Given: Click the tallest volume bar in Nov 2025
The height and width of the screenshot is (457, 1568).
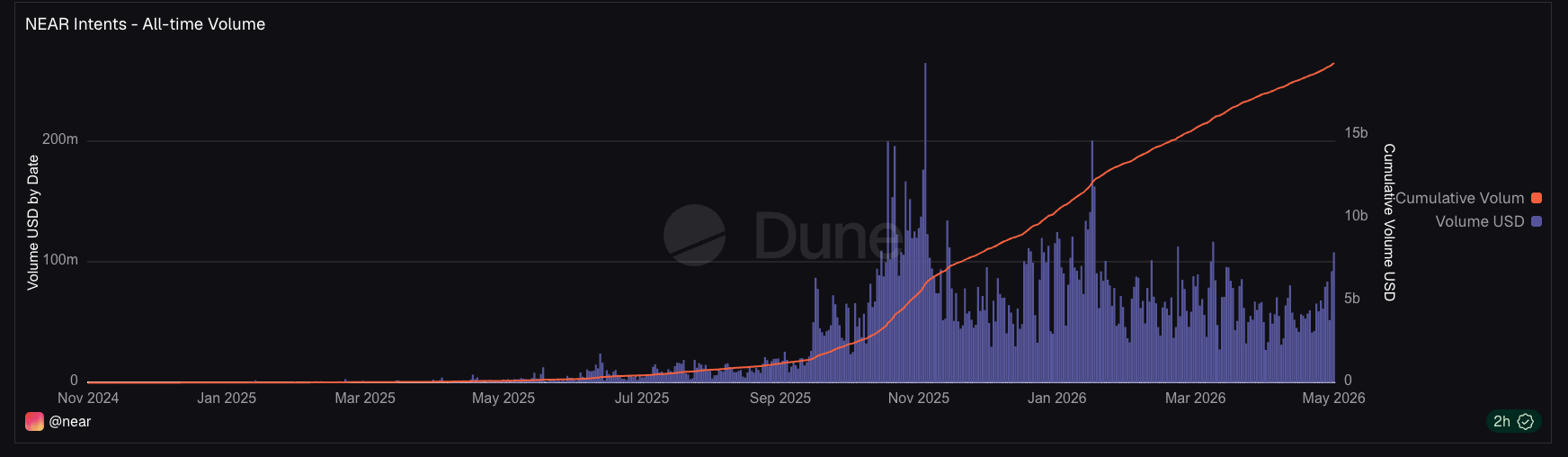Looking at the screenshot, I should (x=925, y=223).
